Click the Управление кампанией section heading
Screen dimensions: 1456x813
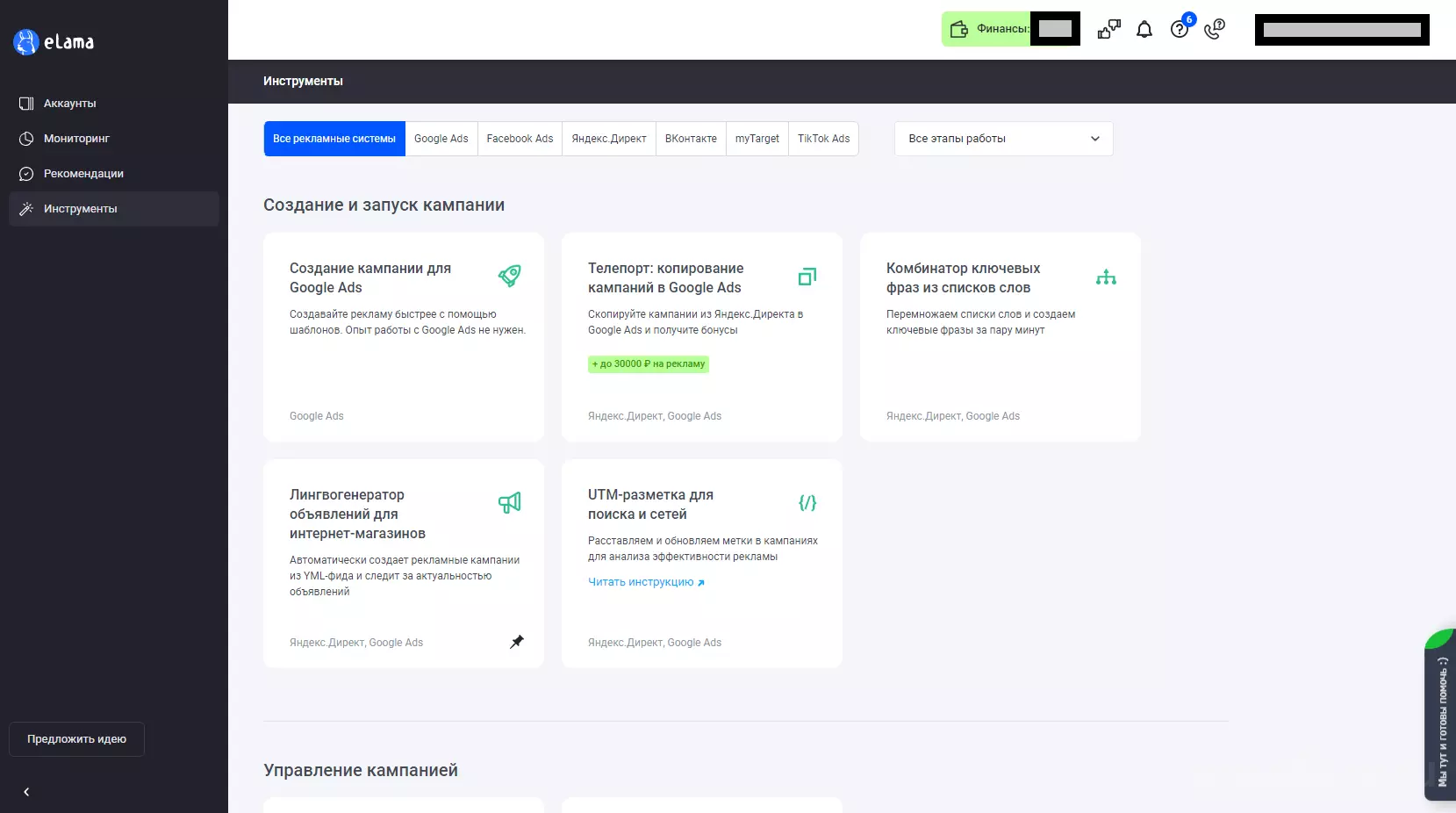(361, 770)
